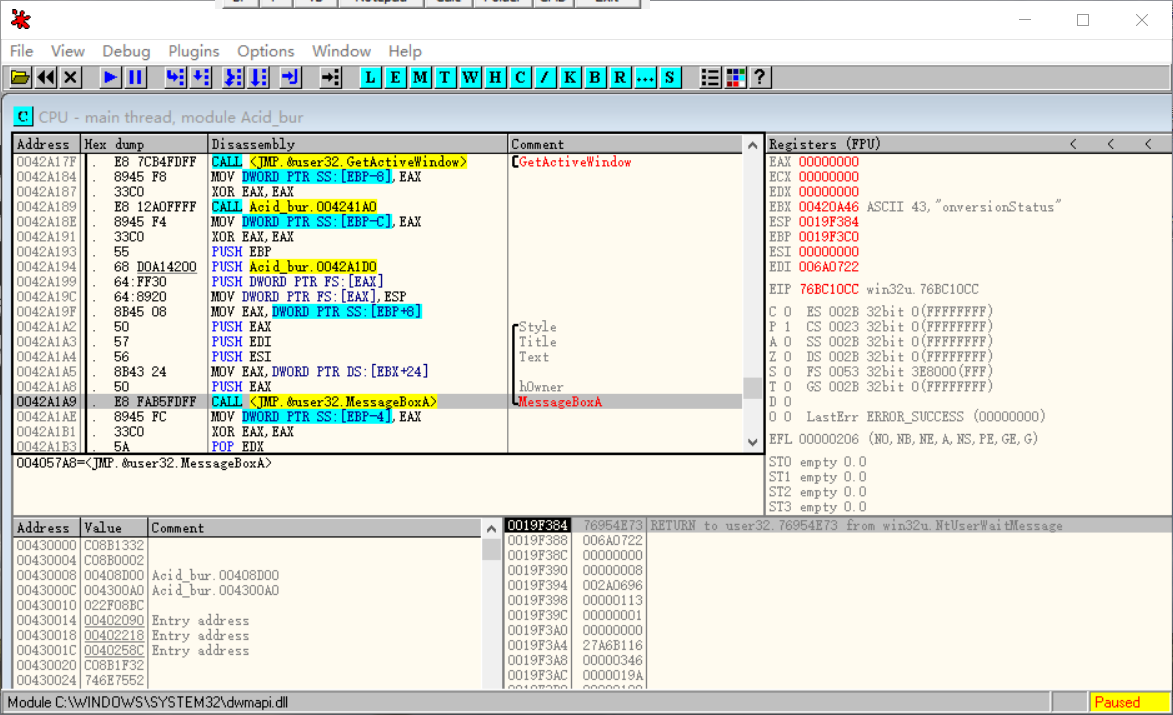Select the Z zero flag value

coord(785,357)
